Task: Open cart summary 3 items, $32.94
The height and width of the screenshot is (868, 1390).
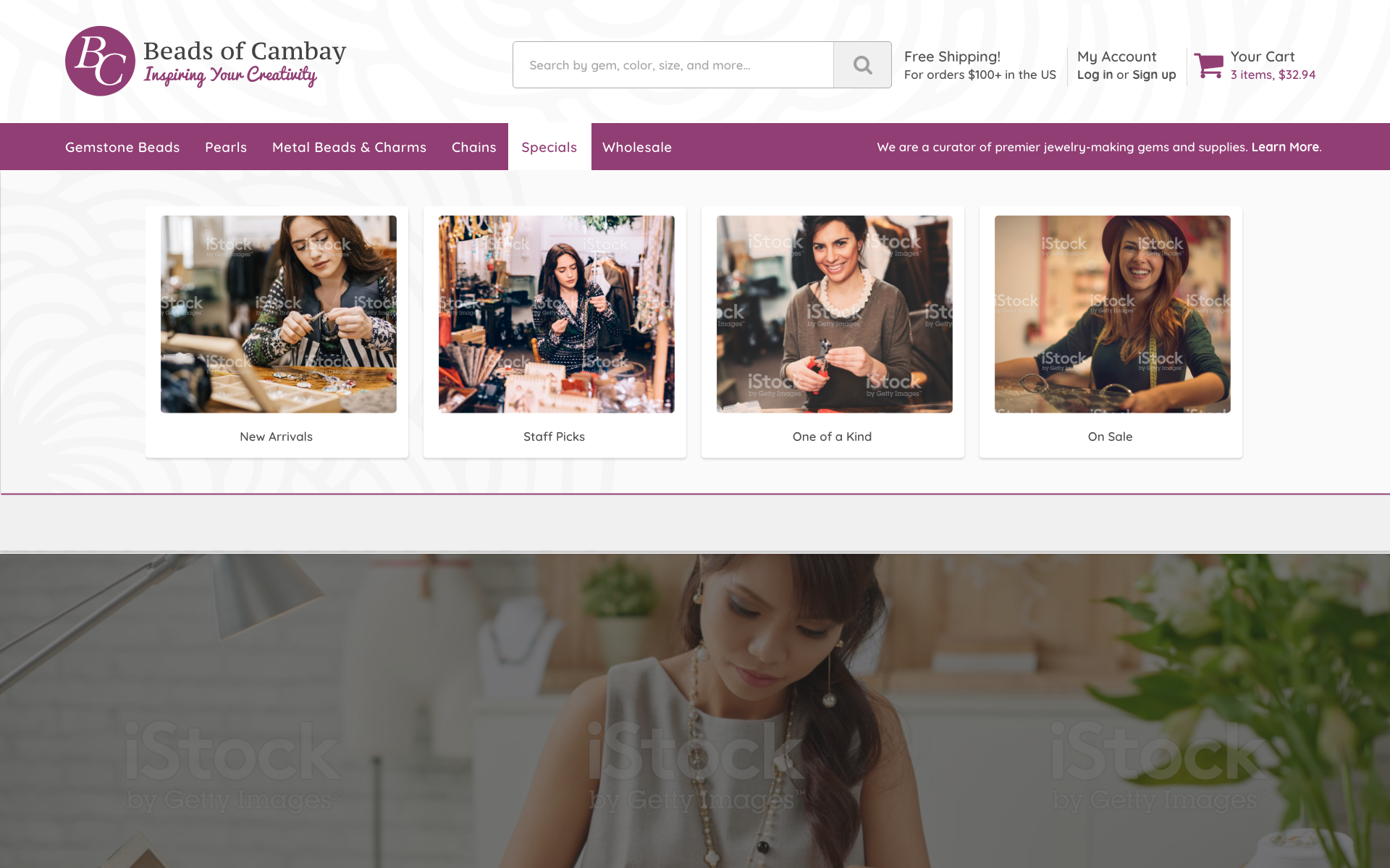Action: pyautogui.click(x=1273, y=75)
